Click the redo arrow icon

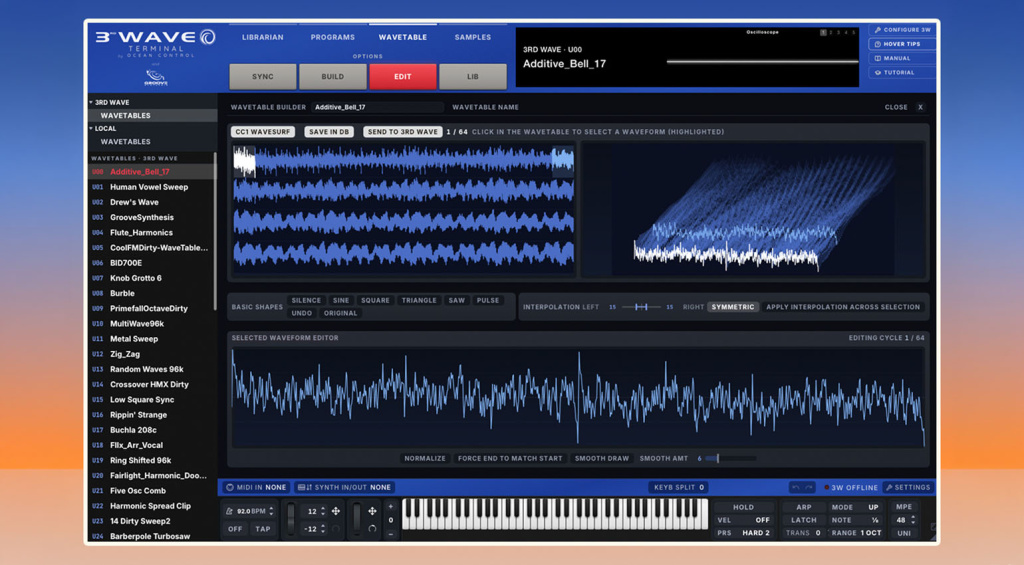tap(809, 487)
